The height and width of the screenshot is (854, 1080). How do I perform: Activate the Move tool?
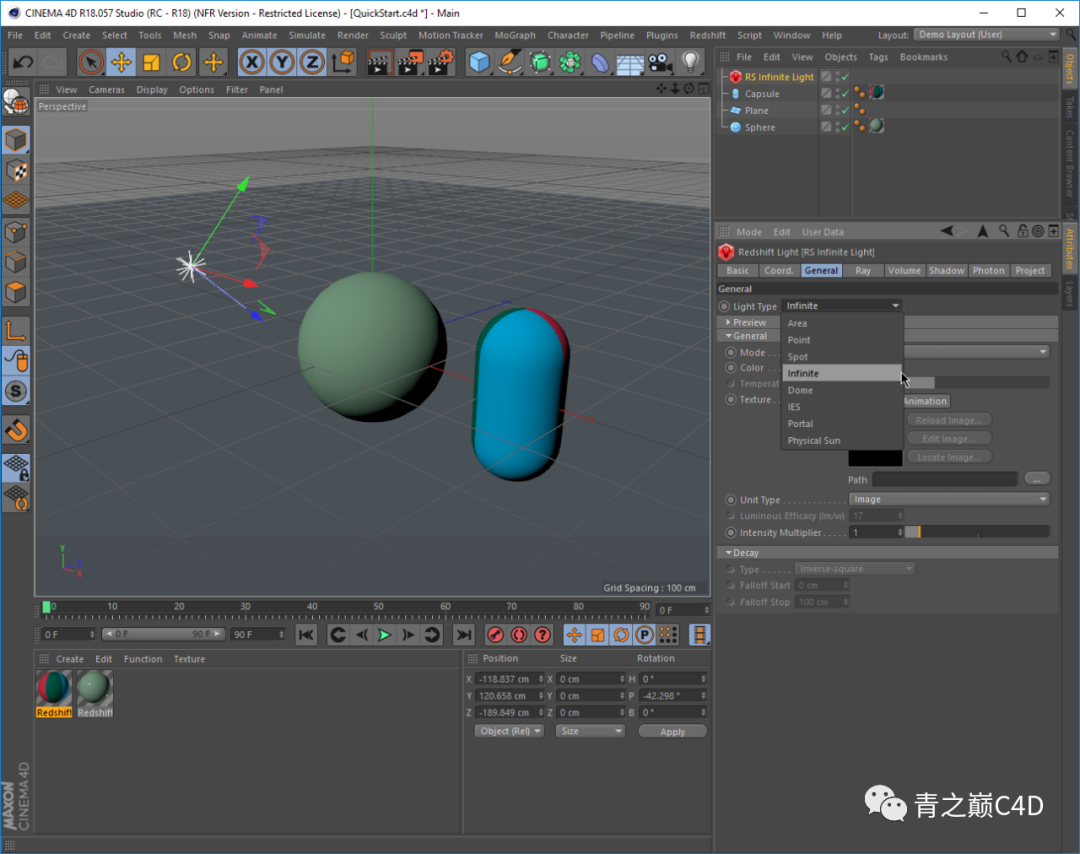pyautogui.click(x=121, y=63)
